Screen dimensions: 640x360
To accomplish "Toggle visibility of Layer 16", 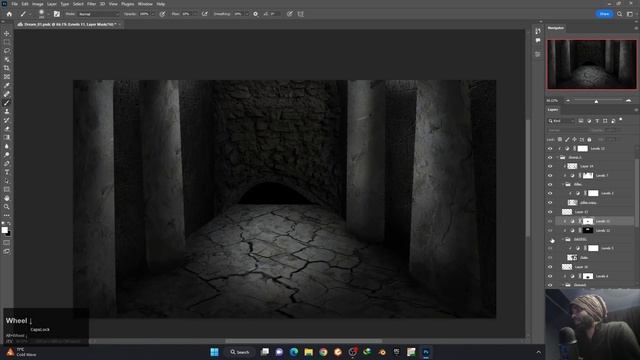I will tap(550, 267).
